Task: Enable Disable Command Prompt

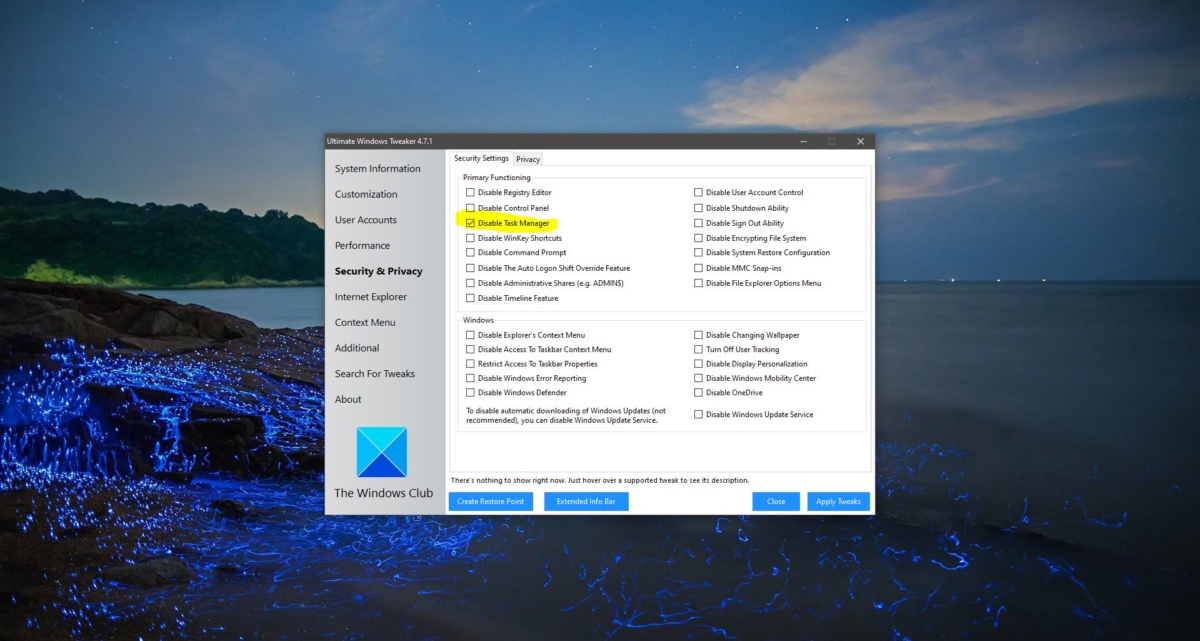Action: 470,252
